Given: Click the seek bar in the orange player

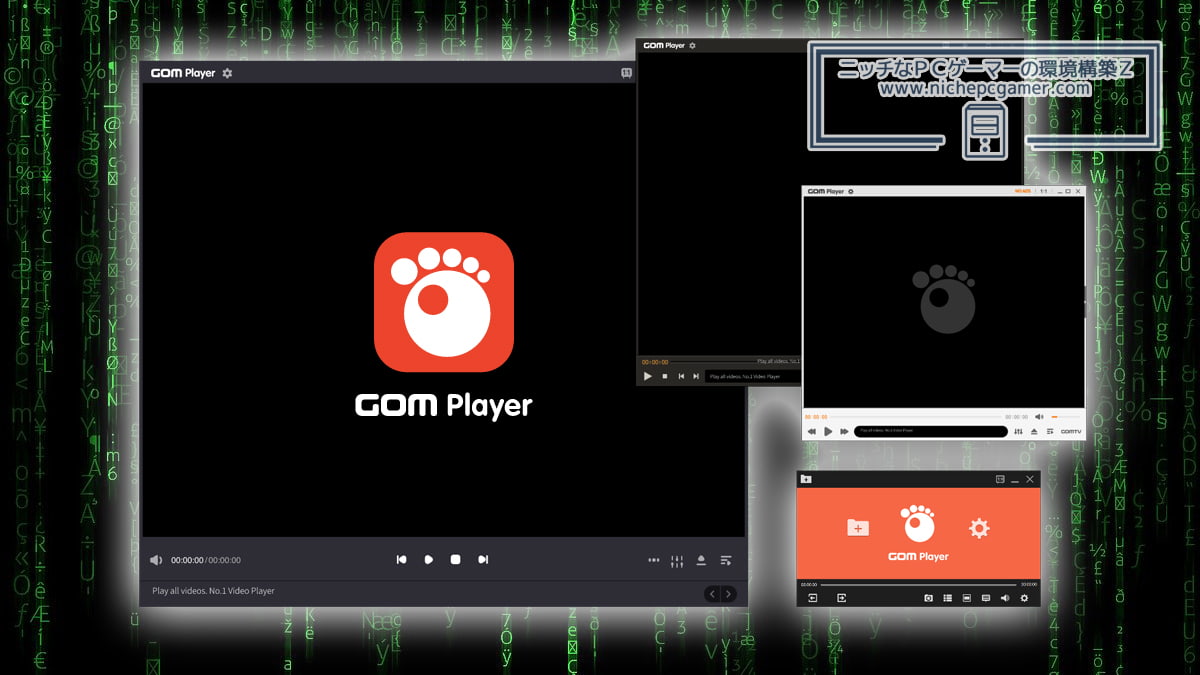Looking at the screenshot, I should (918, 584).
